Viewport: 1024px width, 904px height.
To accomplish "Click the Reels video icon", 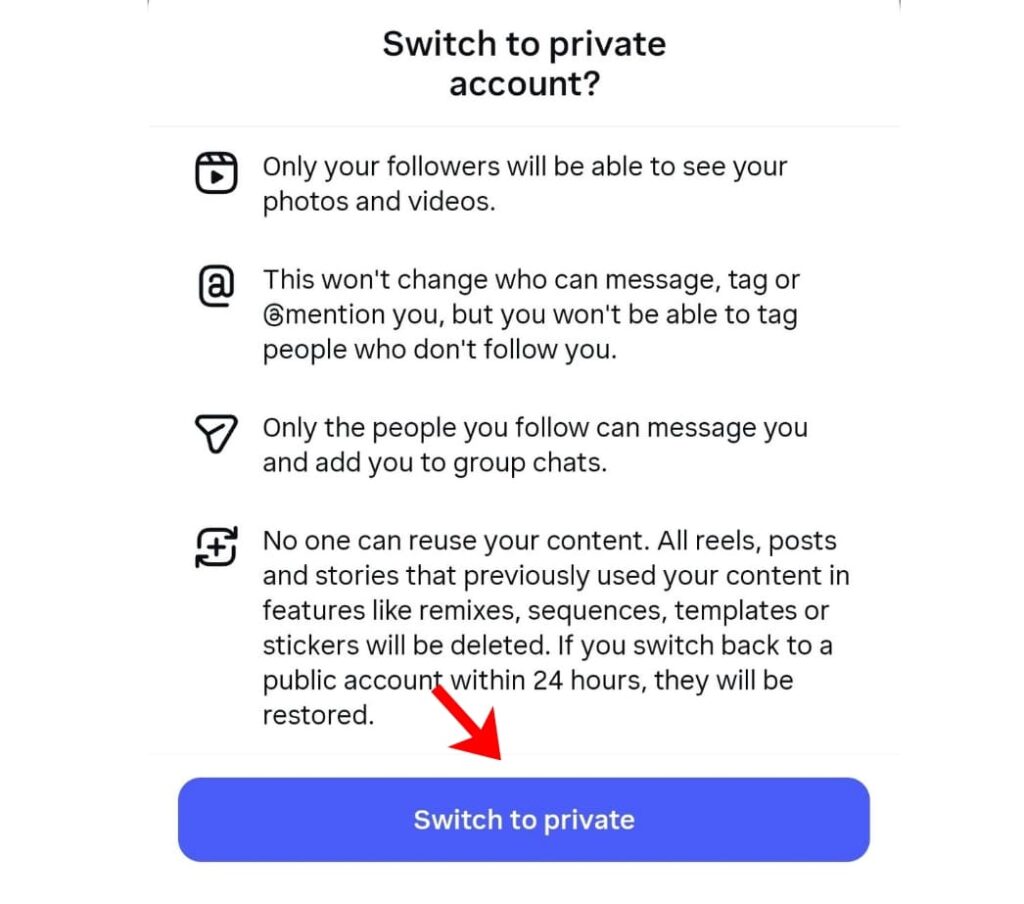I will tap(216, 173).
